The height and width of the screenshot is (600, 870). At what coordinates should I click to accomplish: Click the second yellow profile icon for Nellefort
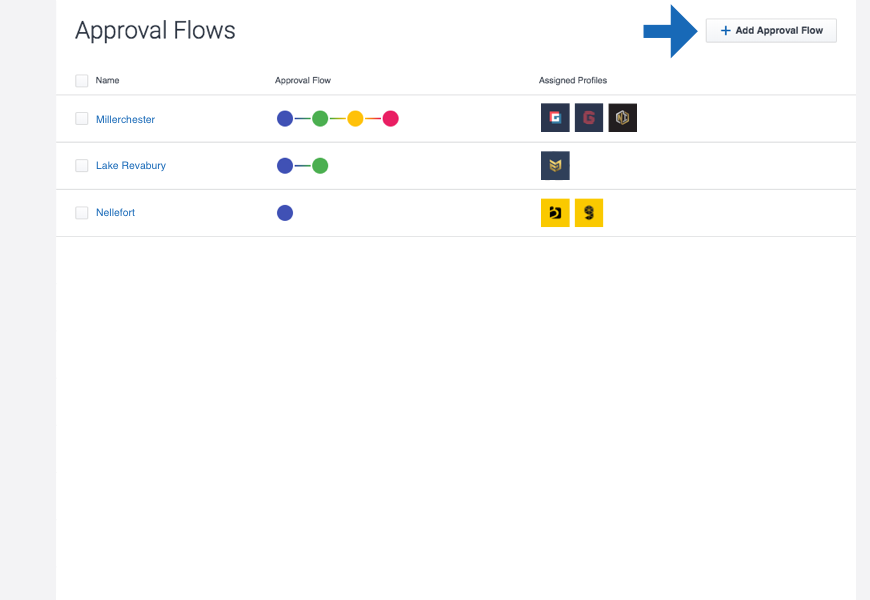[x=589, y=213]
